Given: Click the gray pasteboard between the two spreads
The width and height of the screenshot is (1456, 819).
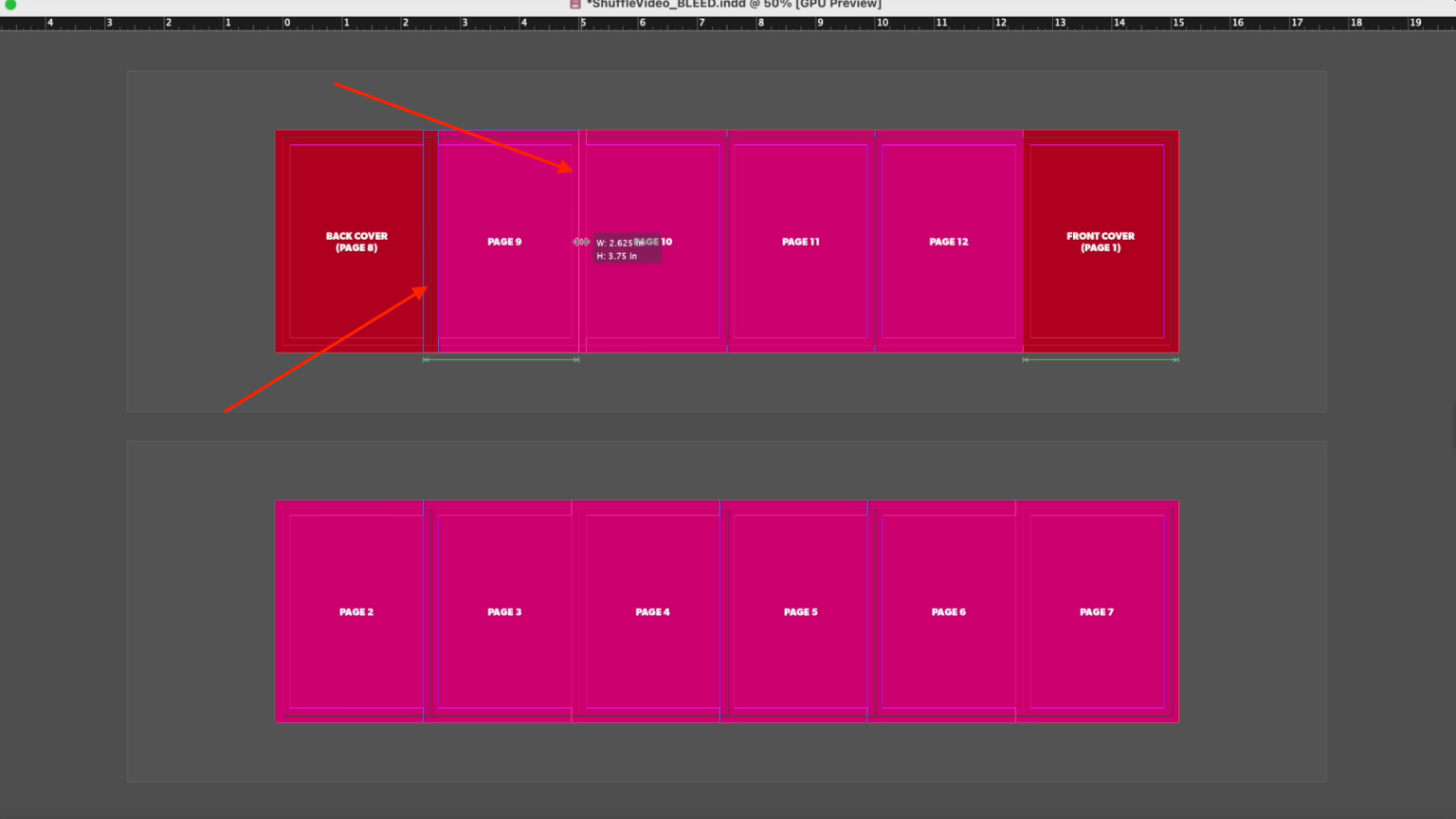Looking at the screenshot, I should 728,427.
